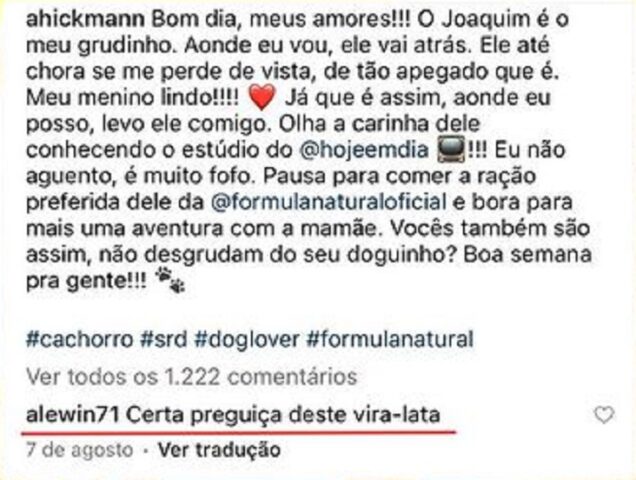This screenshot has width=636, height=480.
Task: Like the alewin71 comment with heart icon
Action: point(604,415)
